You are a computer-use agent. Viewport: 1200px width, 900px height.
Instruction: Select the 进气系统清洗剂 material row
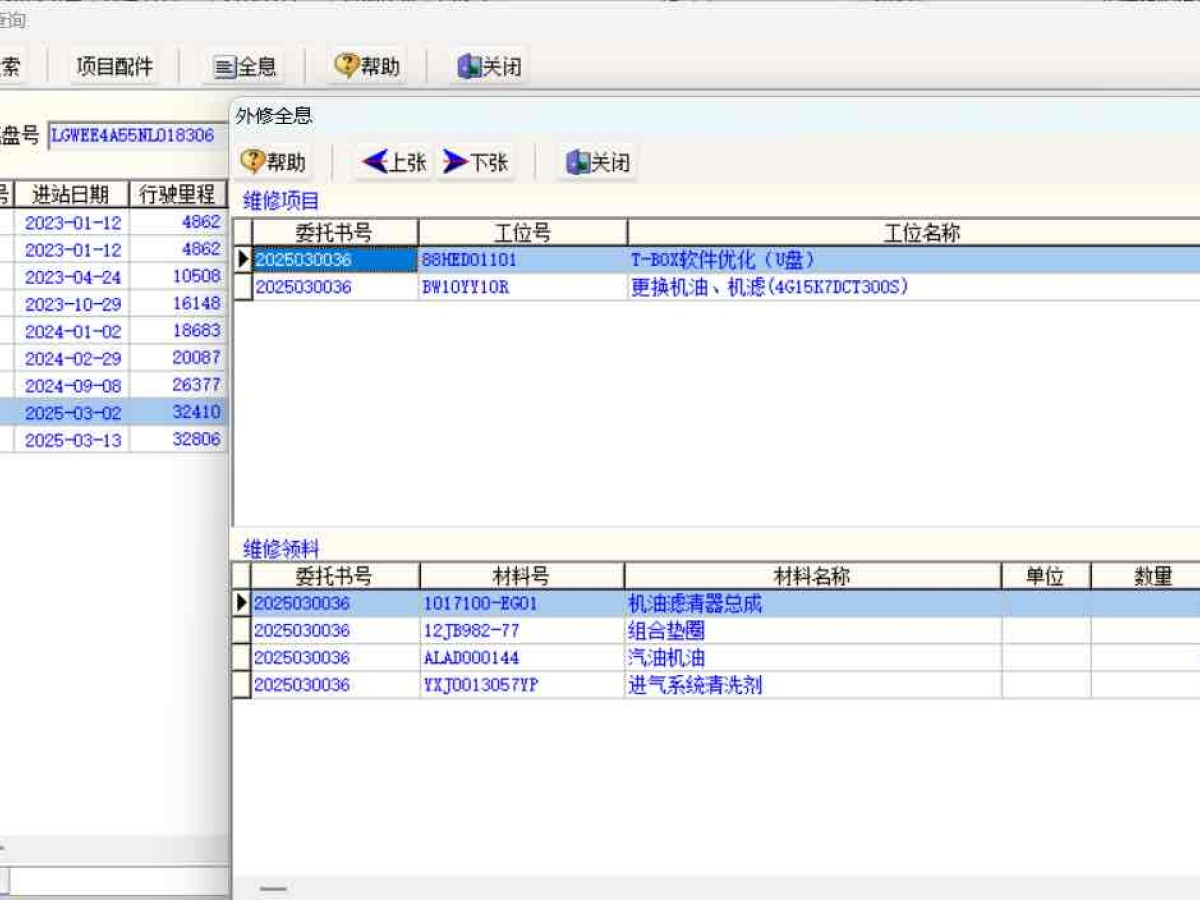coord(695,685)
